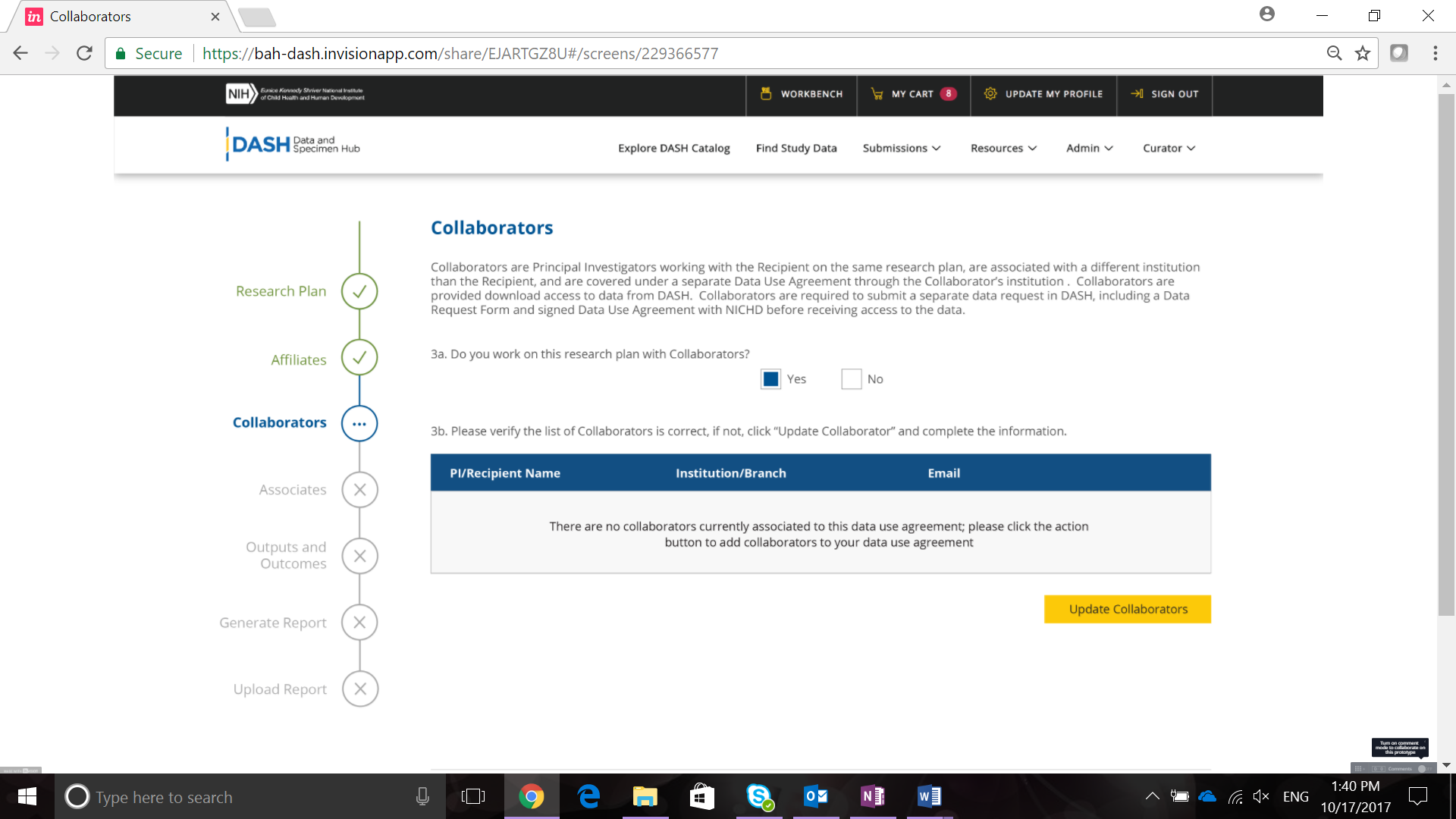
Task: Open Microsoft Word from the taskbar
Action: (x=929, y=796)
